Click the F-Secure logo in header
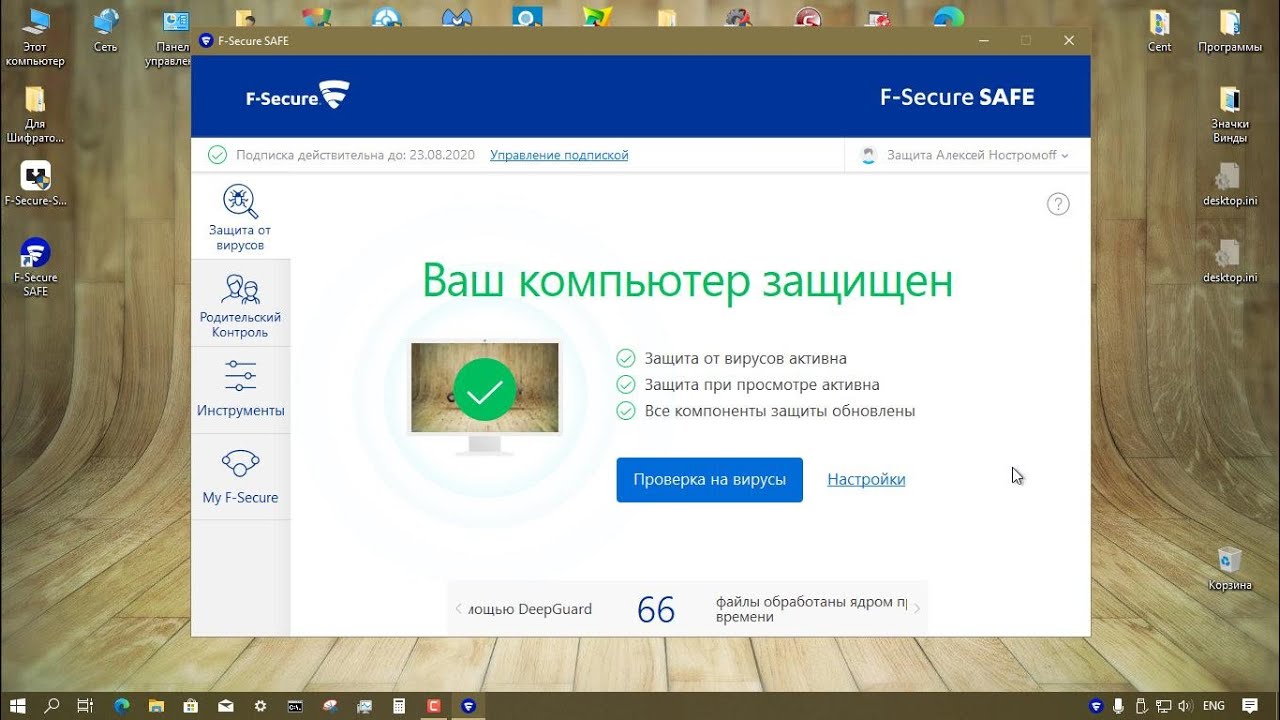 (x=298, y=96)
